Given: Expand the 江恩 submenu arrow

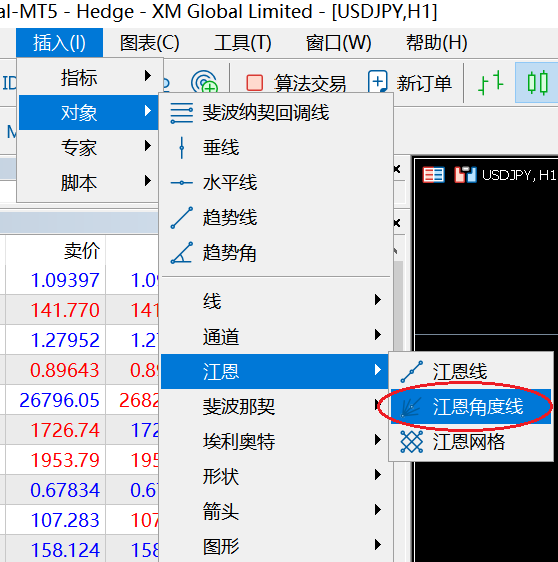Looking at the screenshot, I should pyautogui.click(x=378, y=370).
